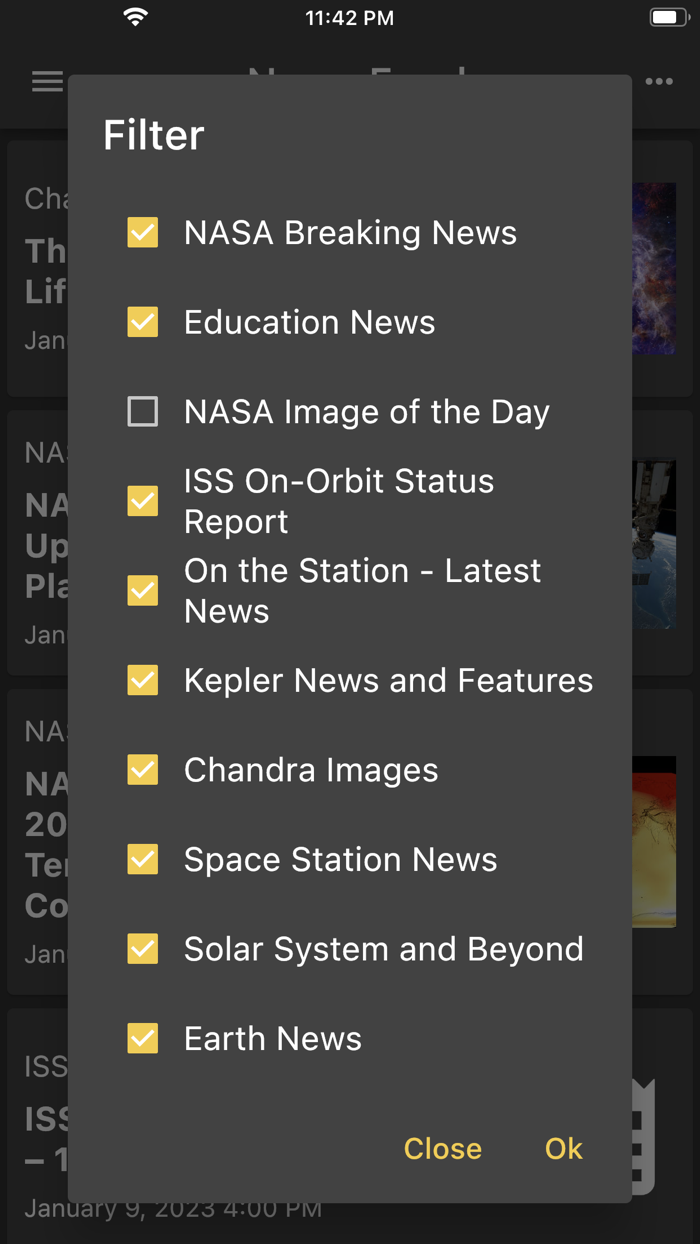700x1244 pixels.
Task: Select the January 9 article timestamp
Action: coord(170,1208)
